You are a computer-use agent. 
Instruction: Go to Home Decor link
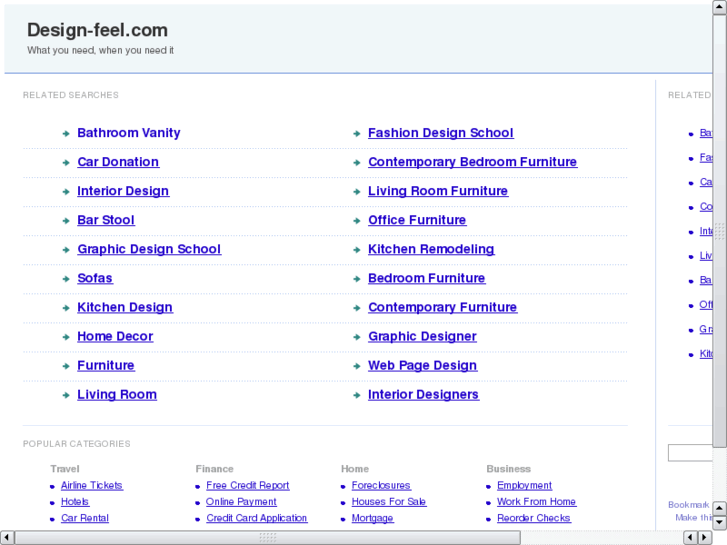point(115,336)
